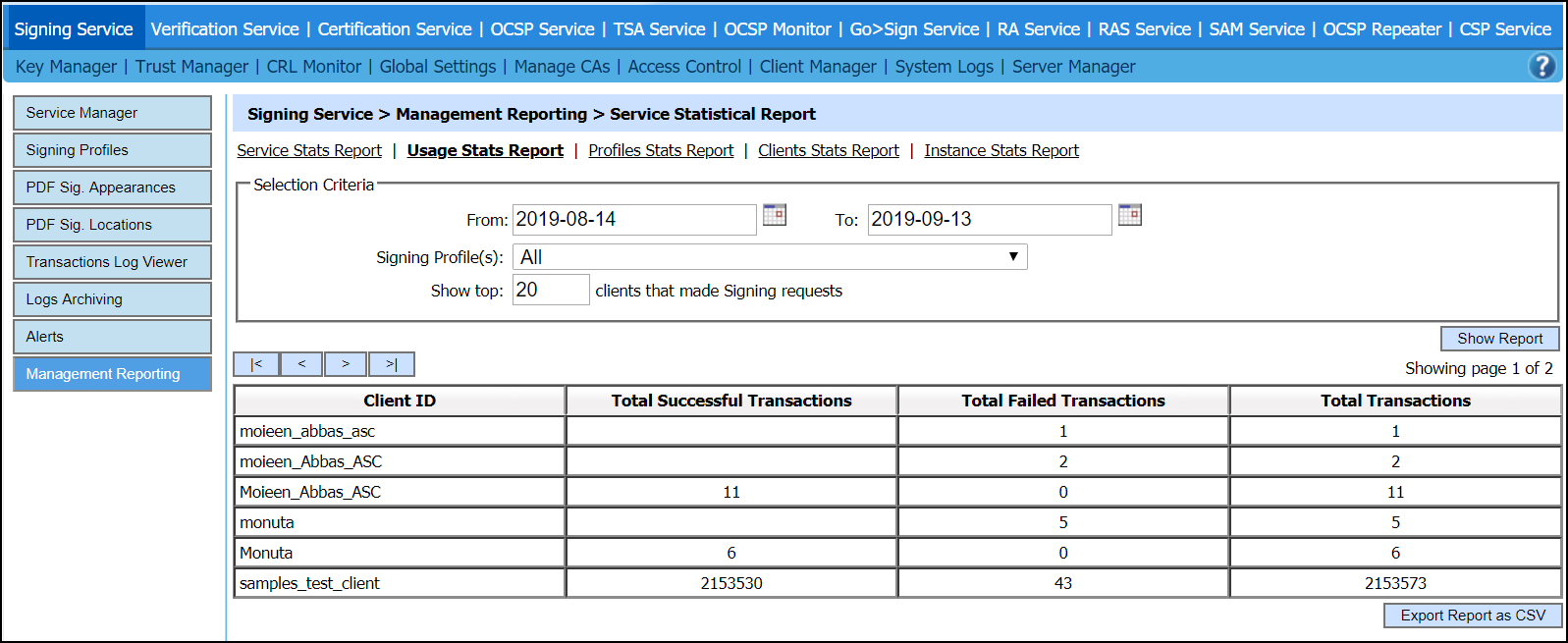Viewport: 1568px width, 643px height.
Task: Select Transactions Log Viewer in the sidebar
Action: (112, 262)
